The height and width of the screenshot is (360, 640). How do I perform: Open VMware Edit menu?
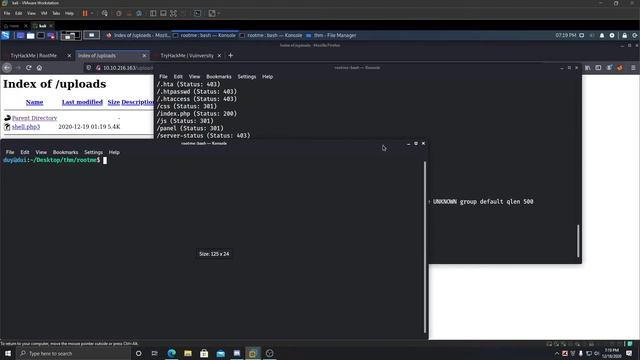(19, 13)
